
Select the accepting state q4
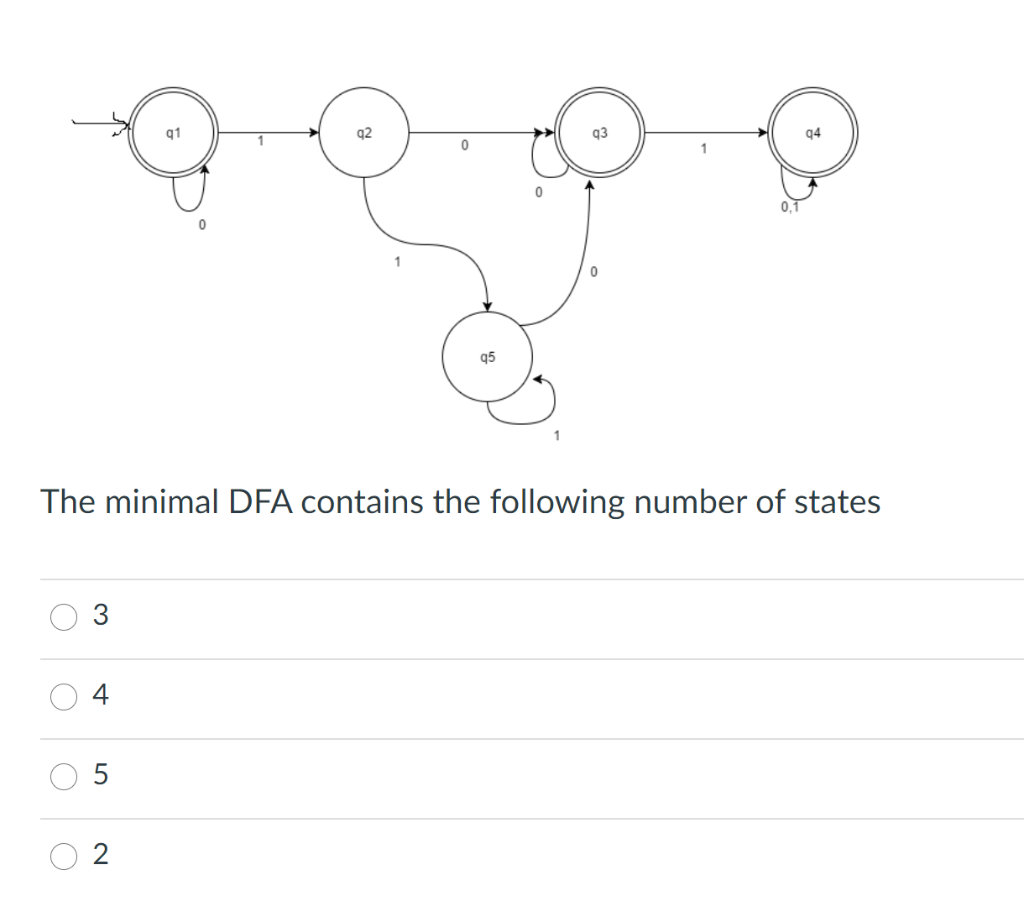pos(812,131)
